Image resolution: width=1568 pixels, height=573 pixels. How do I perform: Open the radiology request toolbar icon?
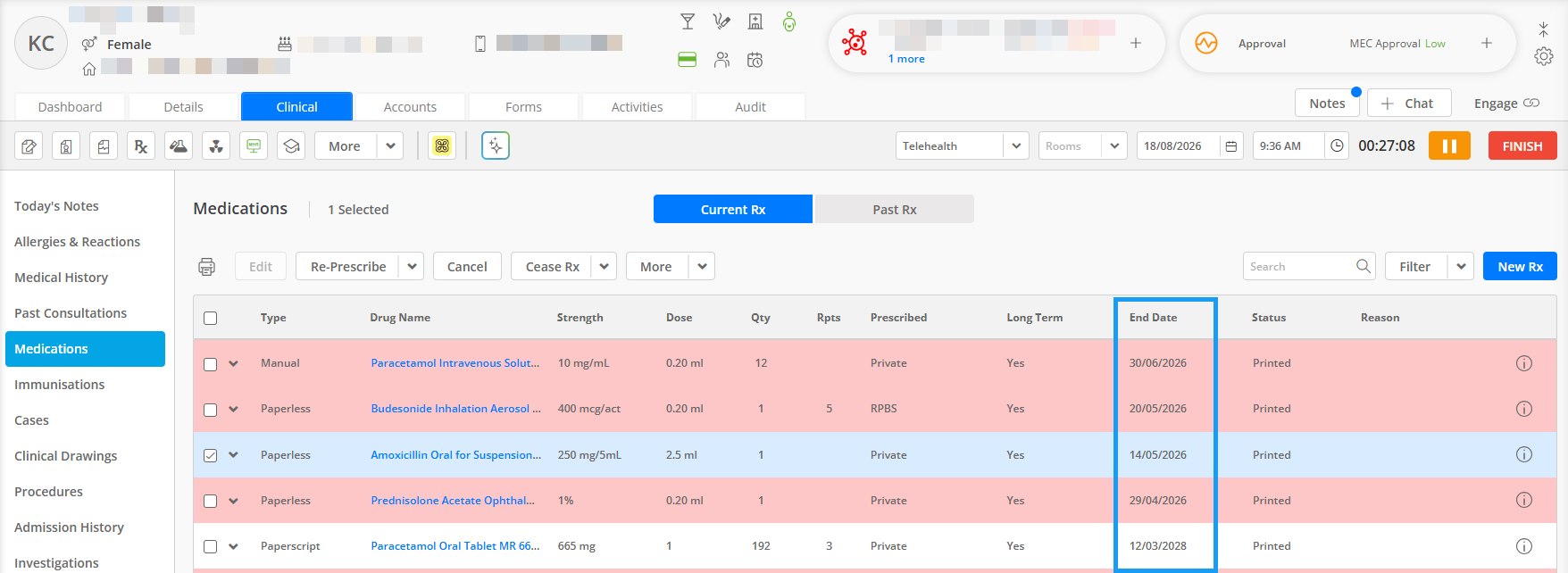pos(216,145)
